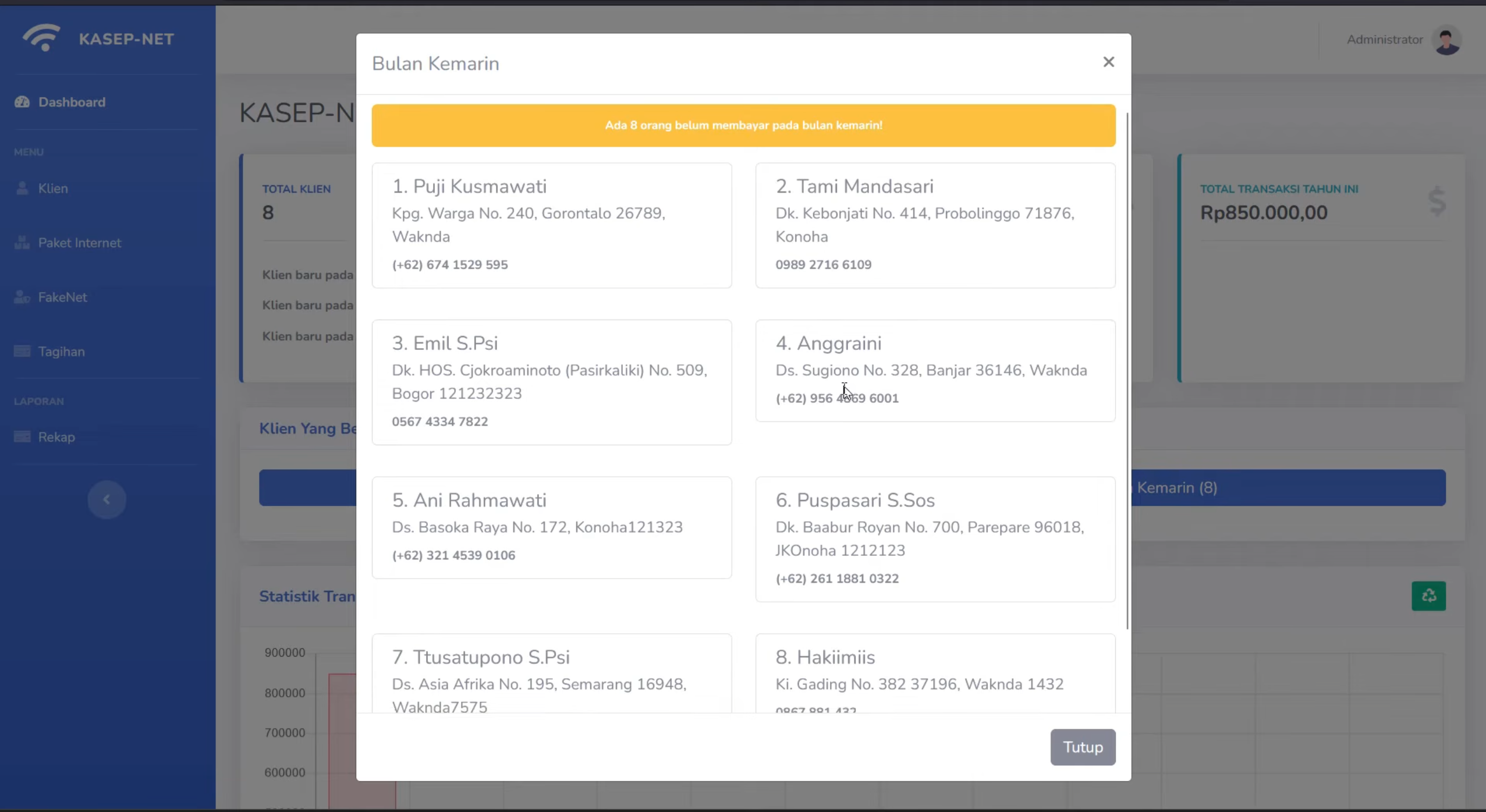
Task: Click phone number (+62) 261 1881 0322
Action: 837,579
